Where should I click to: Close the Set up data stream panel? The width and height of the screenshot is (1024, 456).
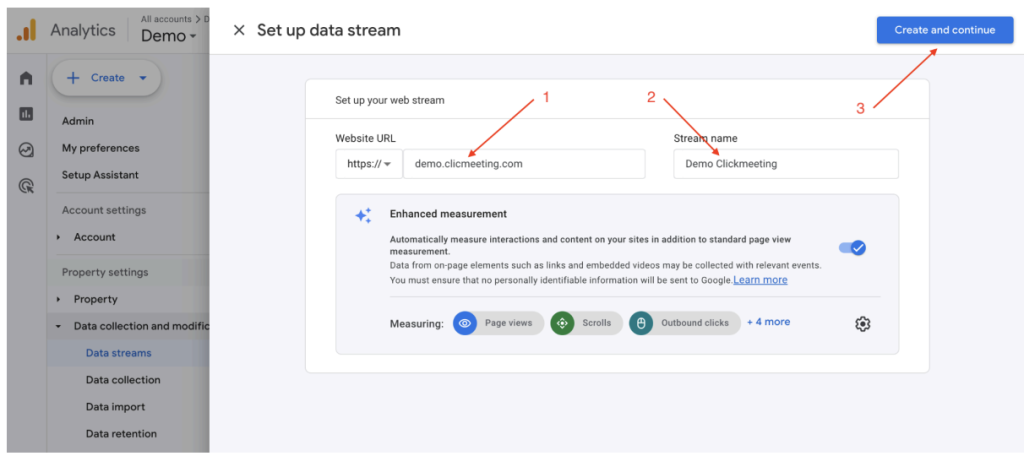(x=239, y=30)
